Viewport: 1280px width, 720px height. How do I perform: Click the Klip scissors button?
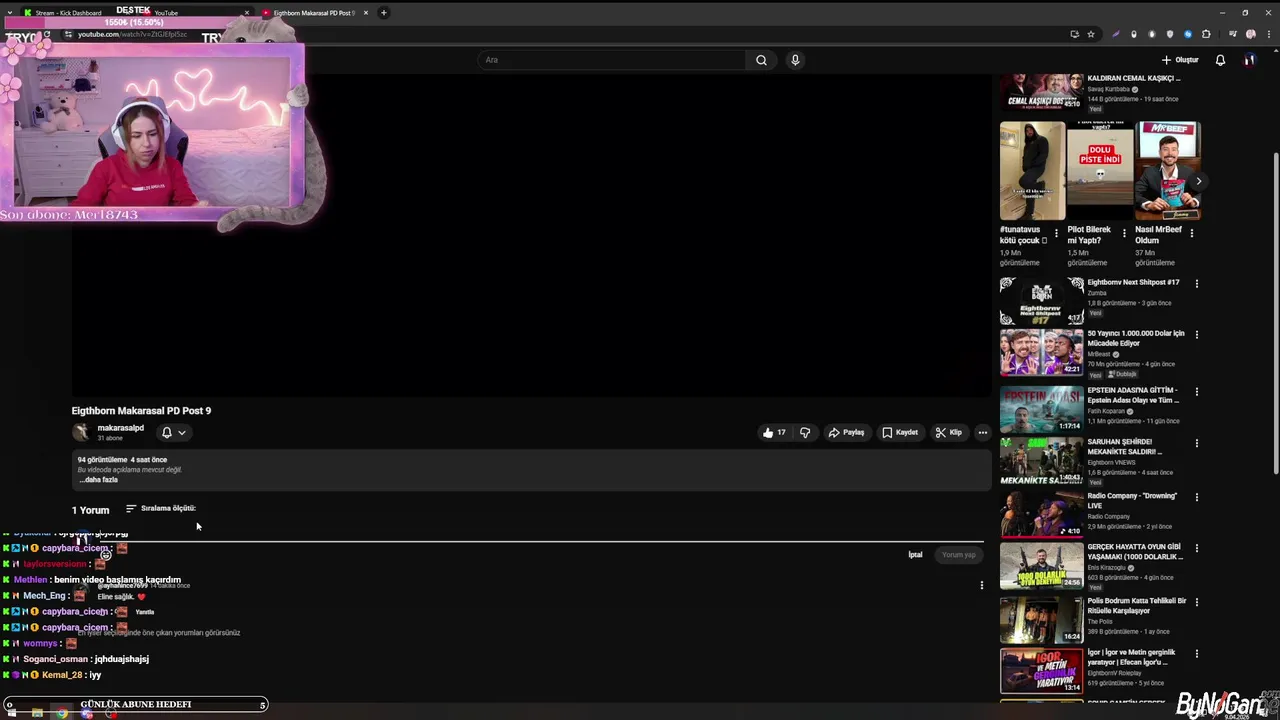click(948, 433)
